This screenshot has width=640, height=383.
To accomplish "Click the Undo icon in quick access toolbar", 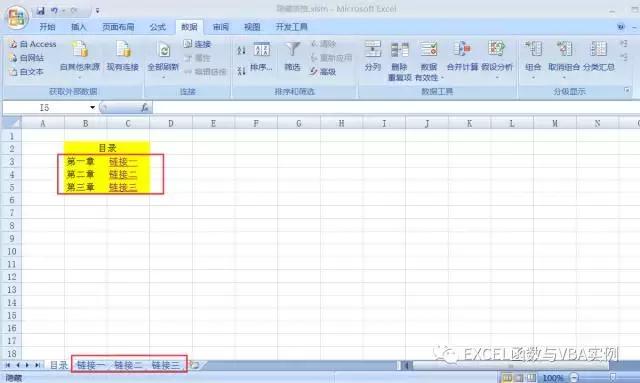I will tap(54, 11).
